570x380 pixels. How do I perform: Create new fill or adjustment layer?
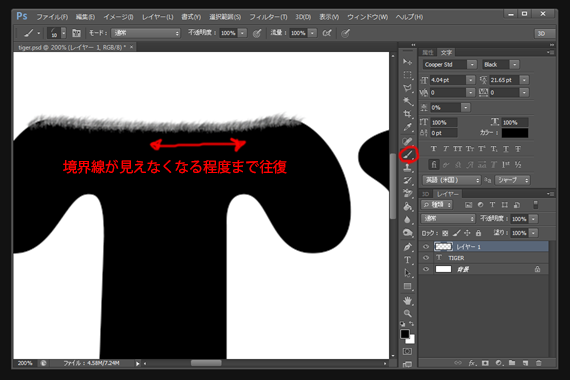click(499, 363)
